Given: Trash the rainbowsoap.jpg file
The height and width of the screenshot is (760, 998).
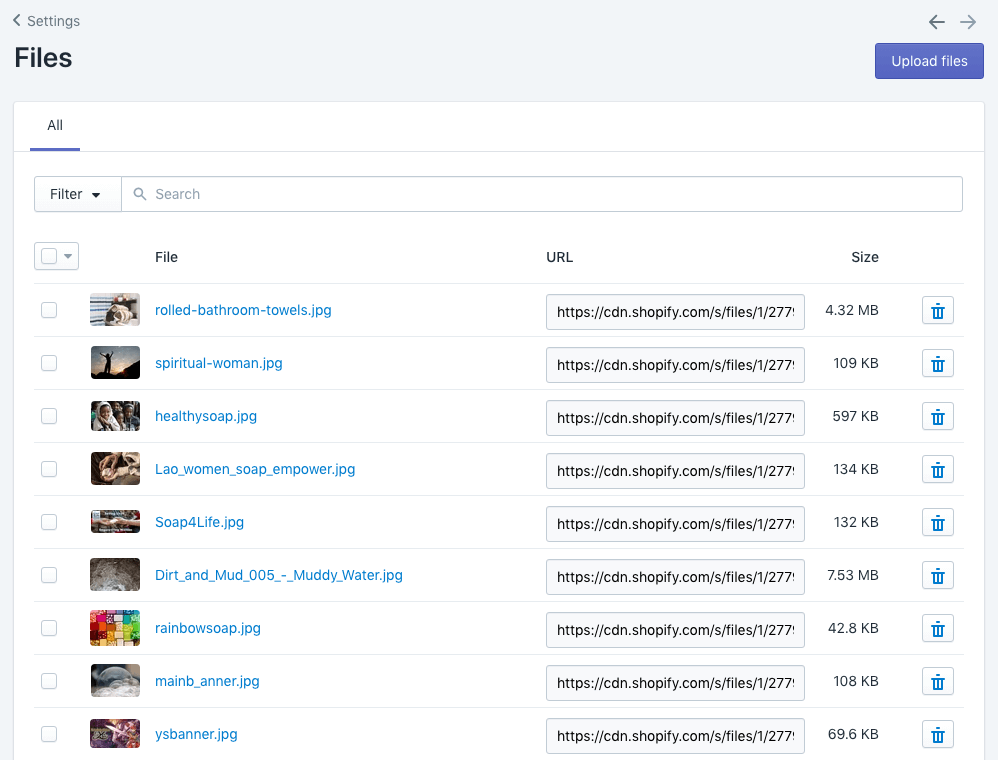Looking at the screenshot, I should (x=937, y=629).
